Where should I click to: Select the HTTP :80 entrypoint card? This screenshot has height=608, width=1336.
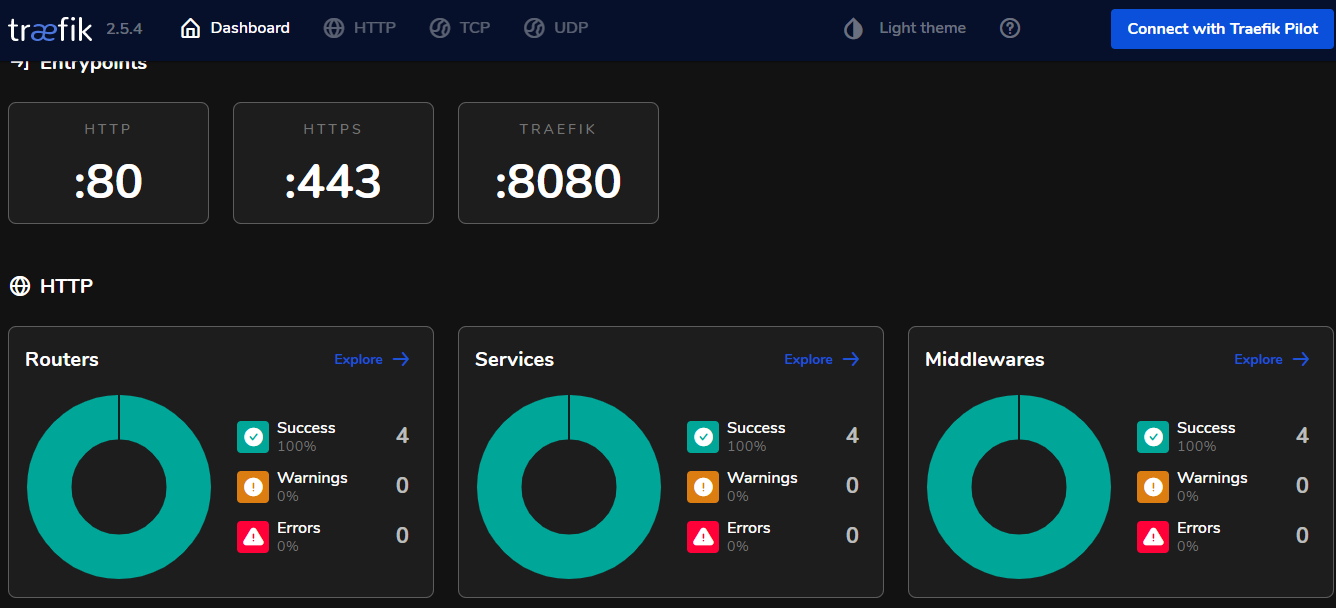coord(108,163)
